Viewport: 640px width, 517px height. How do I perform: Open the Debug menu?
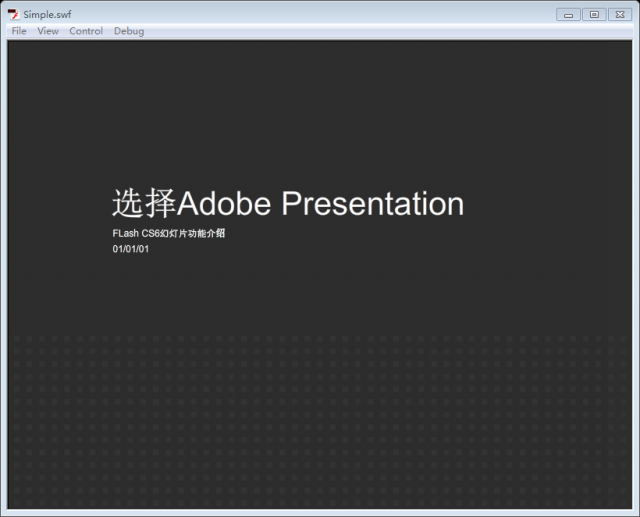click(x=129, y=31)
